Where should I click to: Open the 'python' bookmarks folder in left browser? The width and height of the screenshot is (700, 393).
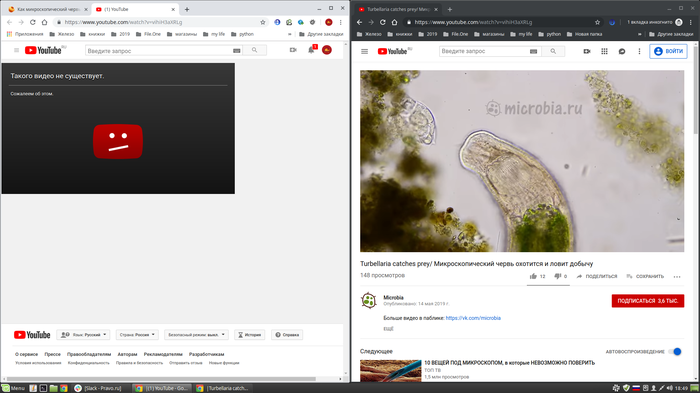click(x=242, y=34)
